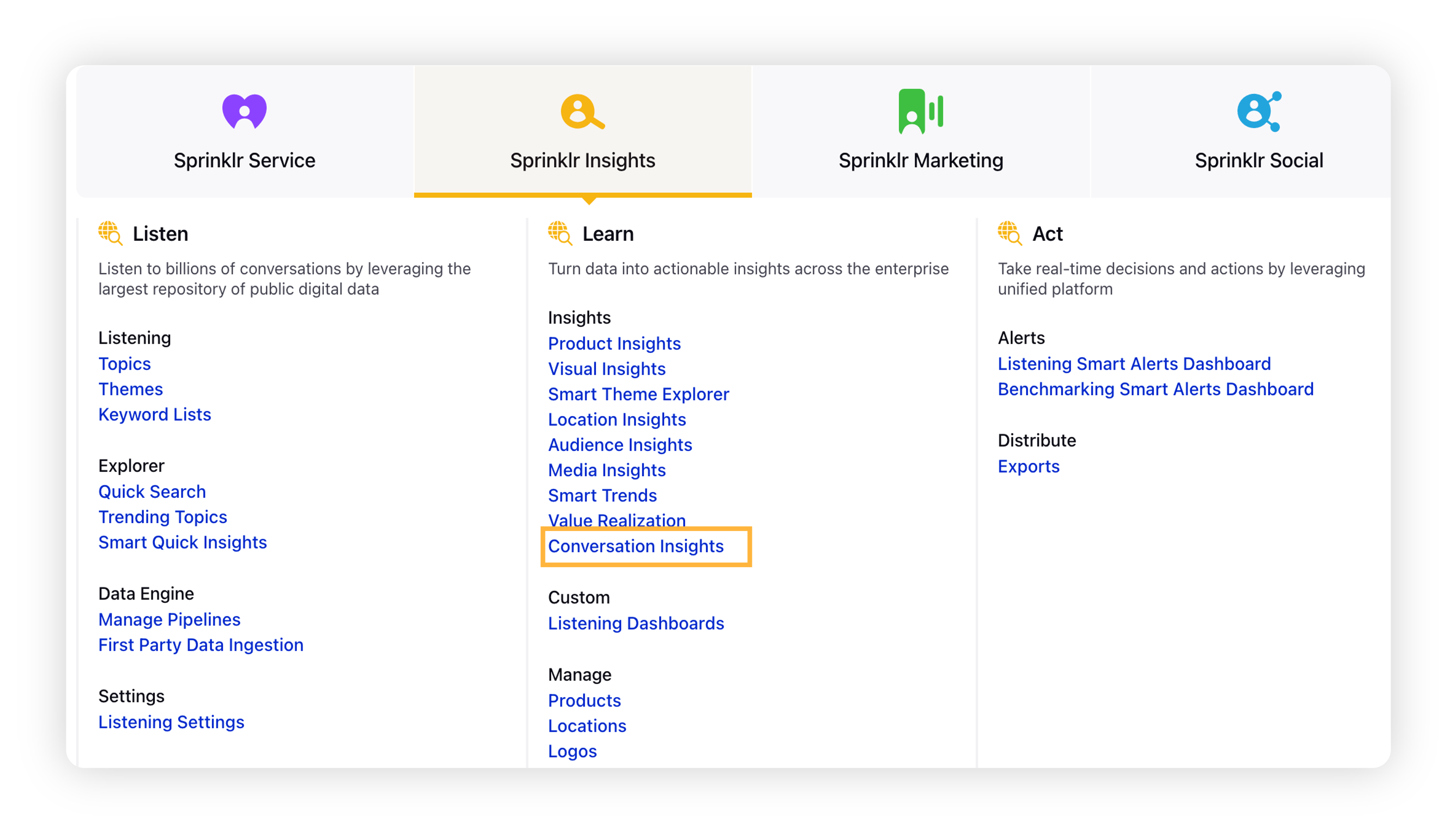The image size is (1456, 833).
Task: Click the Distribute subsection label
Action: [1037, 440]
